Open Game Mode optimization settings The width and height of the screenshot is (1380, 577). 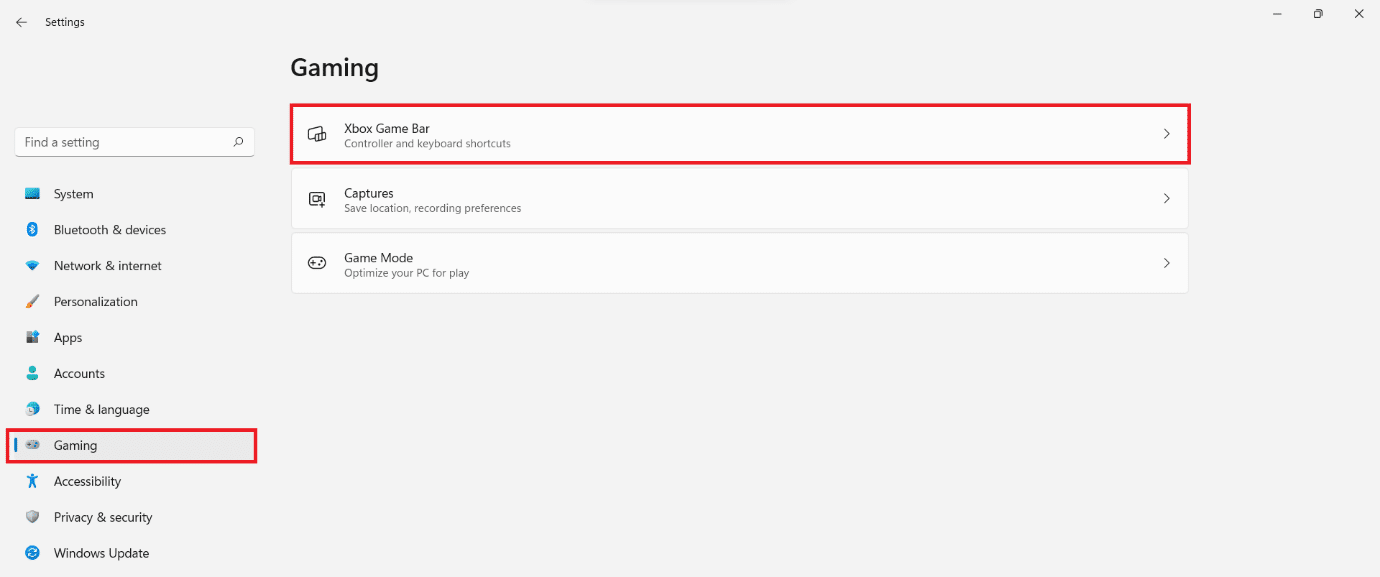pos(740,263)
